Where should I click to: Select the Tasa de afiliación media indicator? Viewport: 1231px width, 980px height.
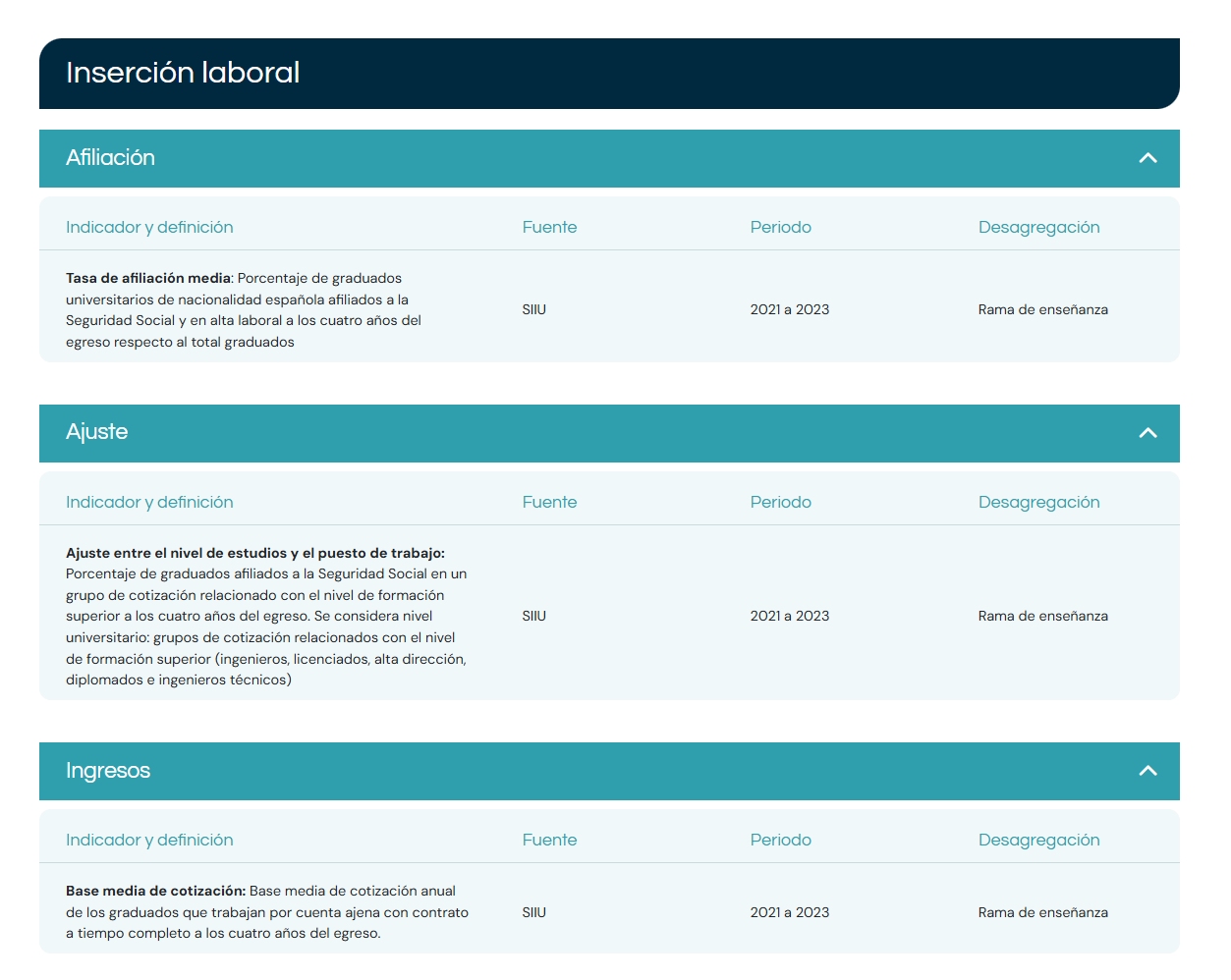pyautogui.click(x=148, y=279)
